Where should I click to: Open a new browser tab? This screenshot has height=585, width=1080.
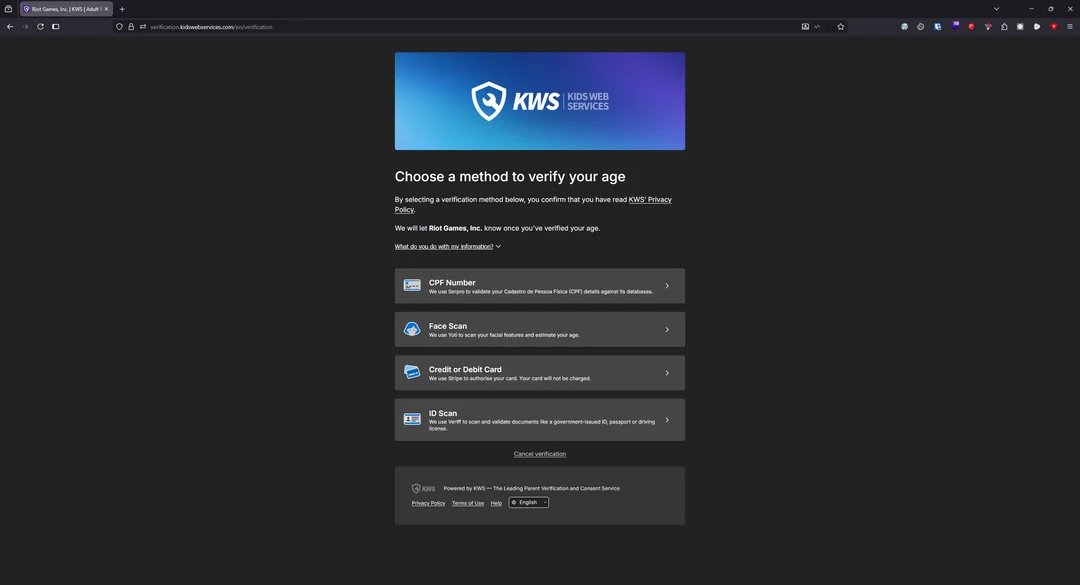[122, 9]
